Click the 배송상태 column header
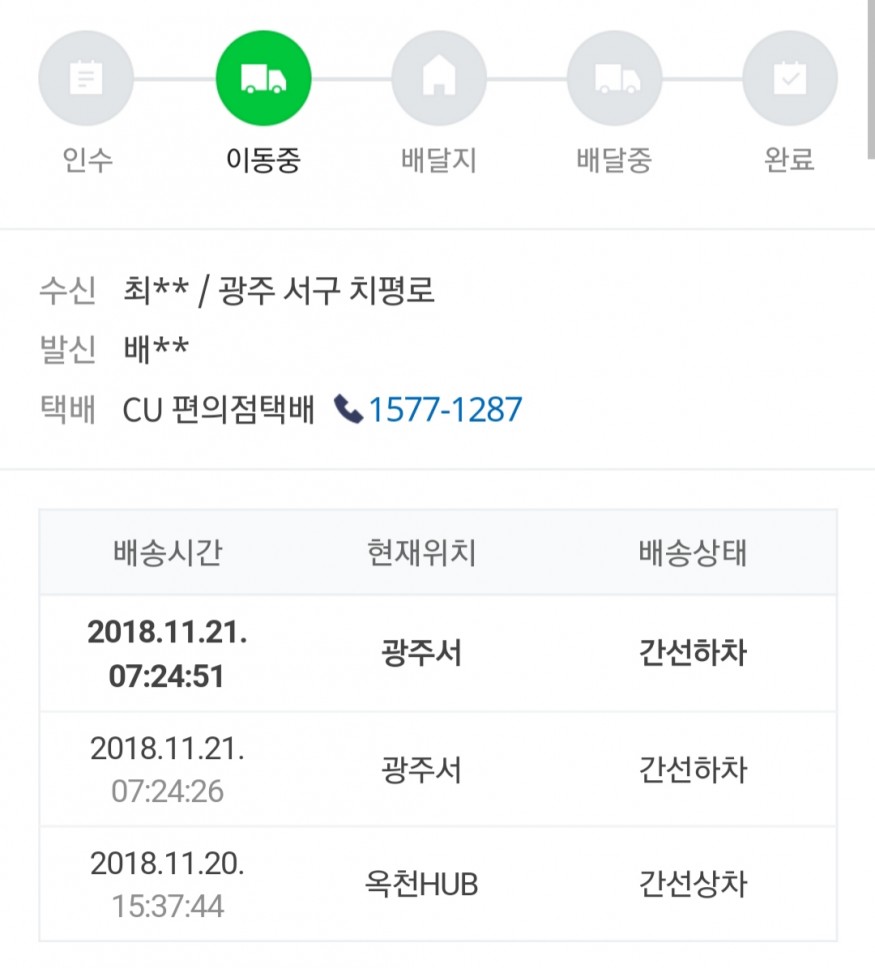 tap(692, 553)
